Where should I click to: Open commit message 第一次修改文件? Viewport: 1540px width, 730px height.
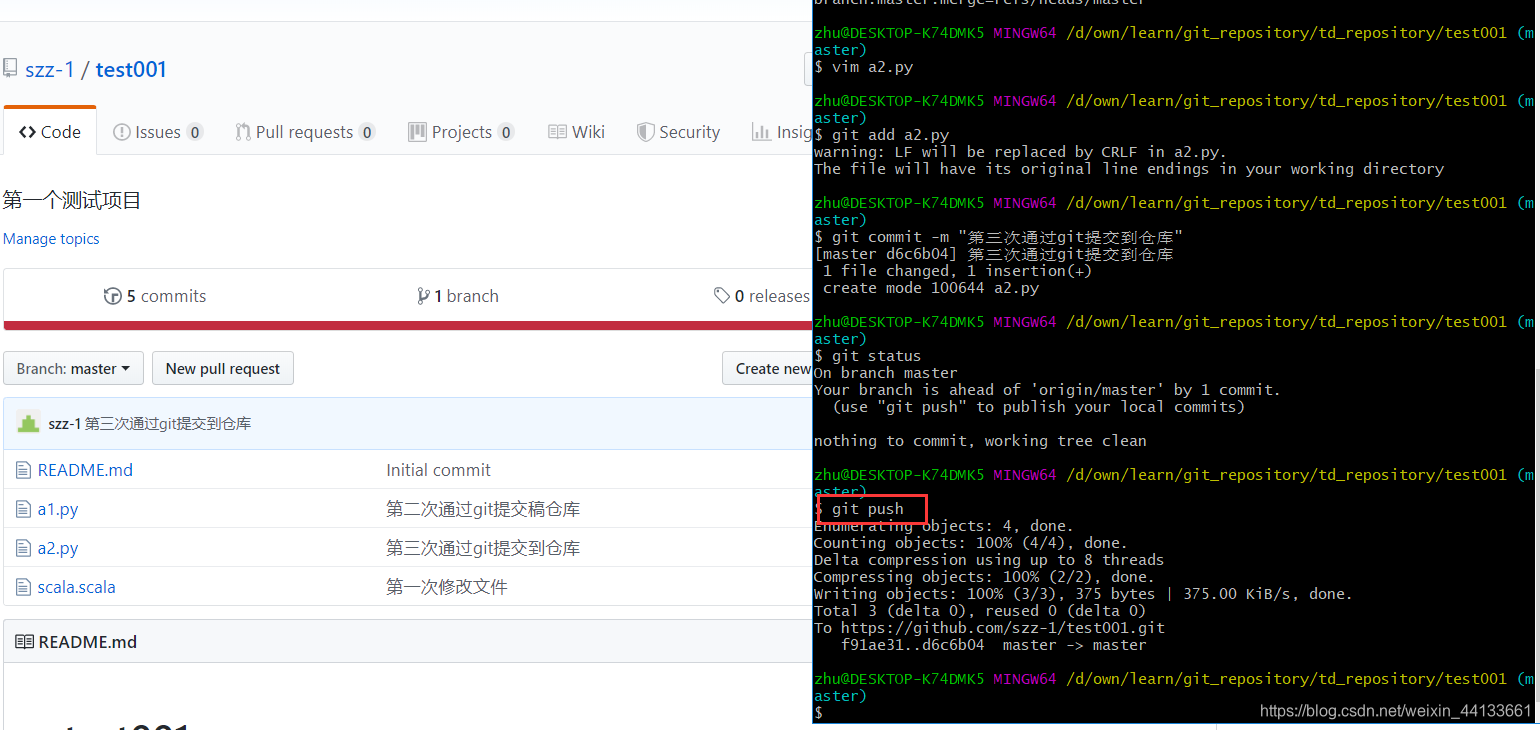(x=447, y=587)
